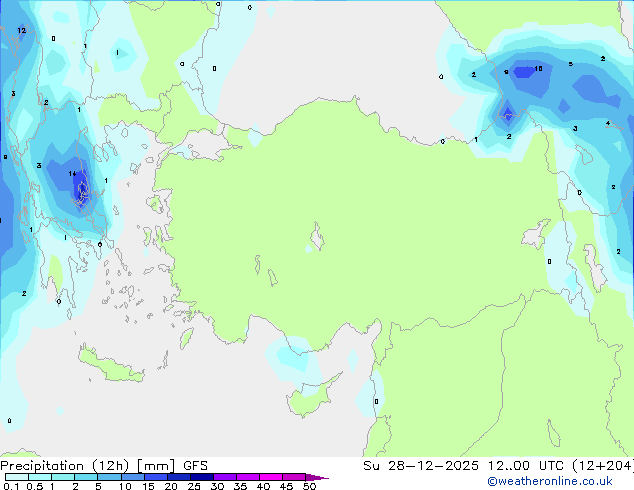Click the 0.5–1 mm legend color box
The width and height of the screenshot is (634, 490).
click(40, 477)
